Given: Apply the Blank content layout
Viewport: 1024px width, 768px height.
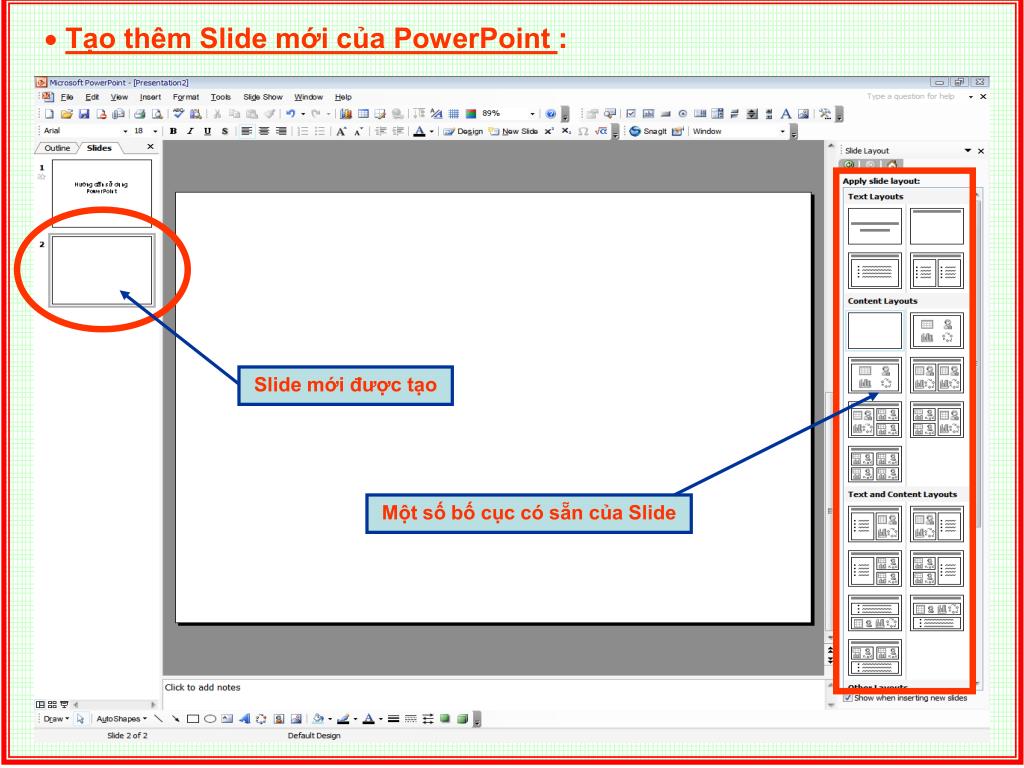Looking at the screenshot, I should point(875,330).
